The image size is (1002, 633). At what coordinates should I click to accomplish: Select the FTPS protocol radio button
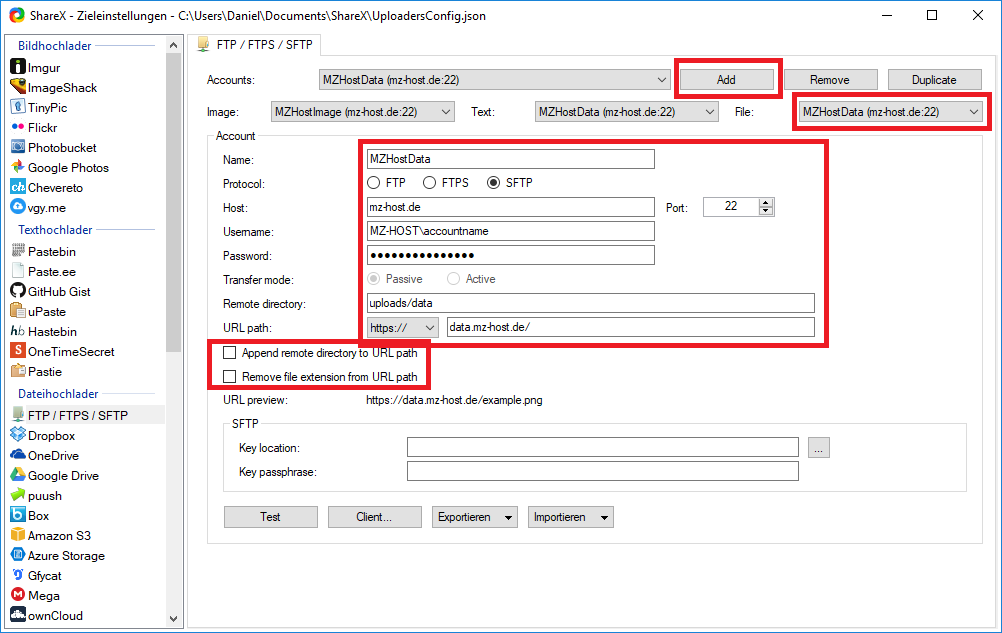(429, 183)
